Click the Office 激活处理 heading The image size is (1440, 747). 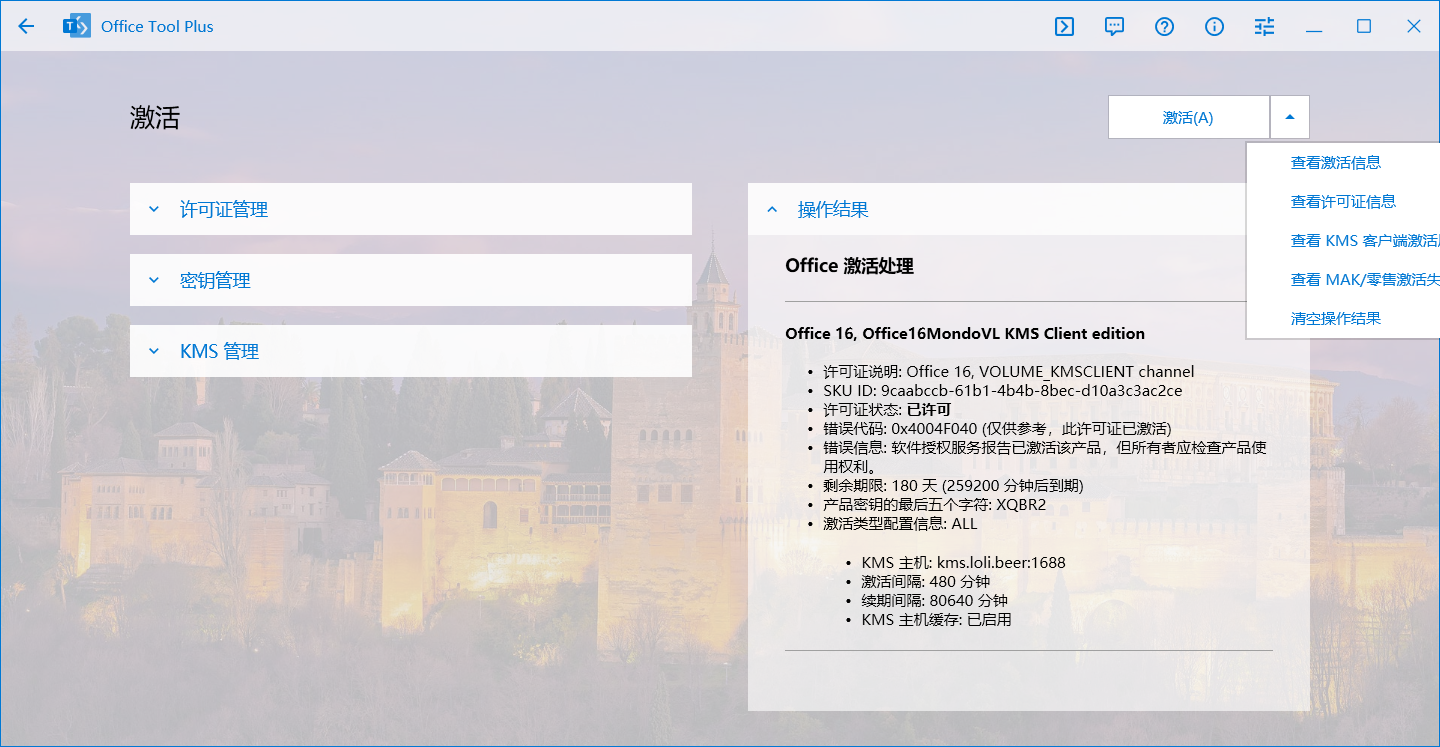coord(849,266)
